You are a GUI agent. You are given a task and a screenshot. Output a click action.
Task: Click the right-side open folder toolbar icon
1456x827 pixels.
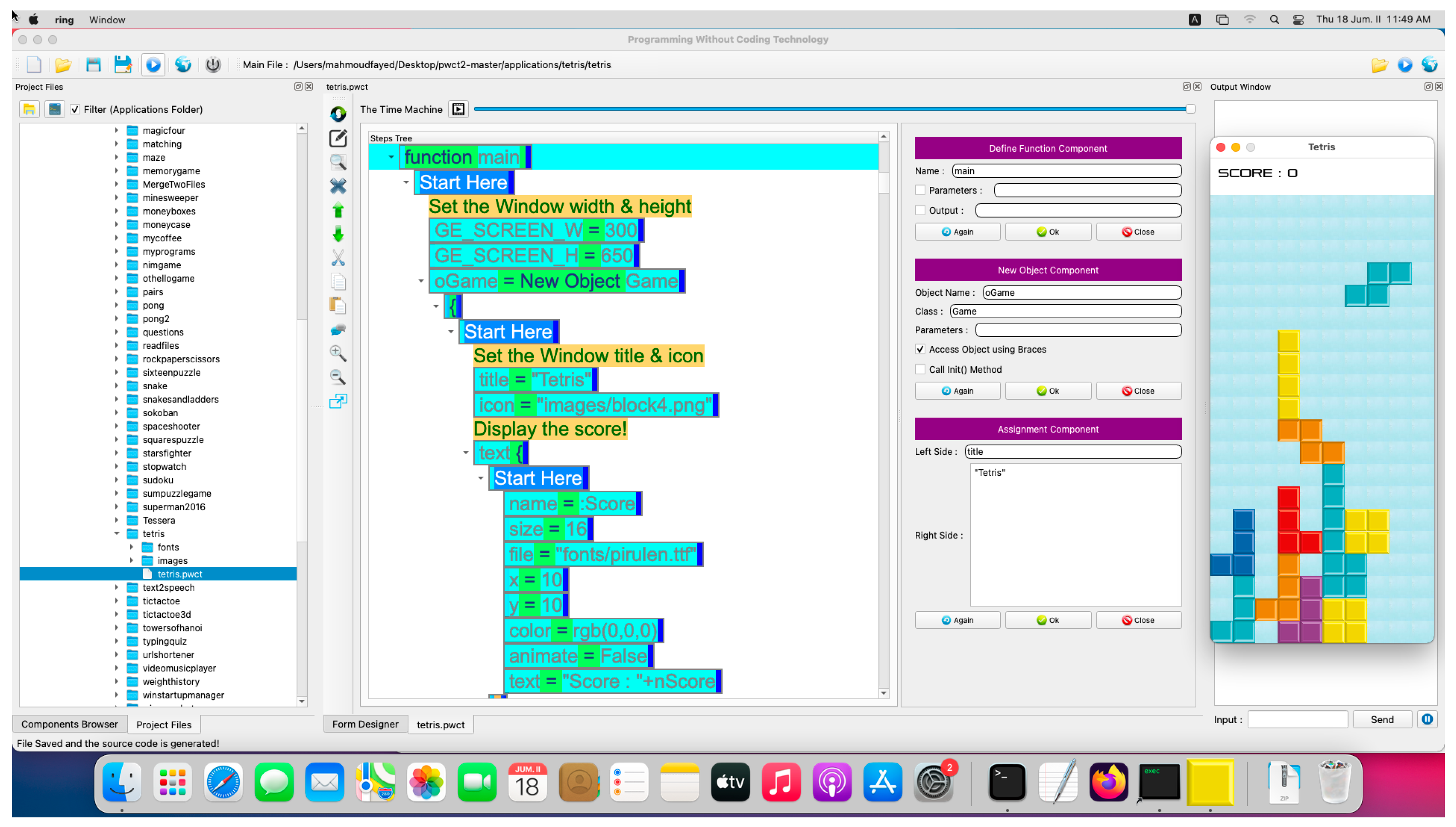[x=1379, y=65]
